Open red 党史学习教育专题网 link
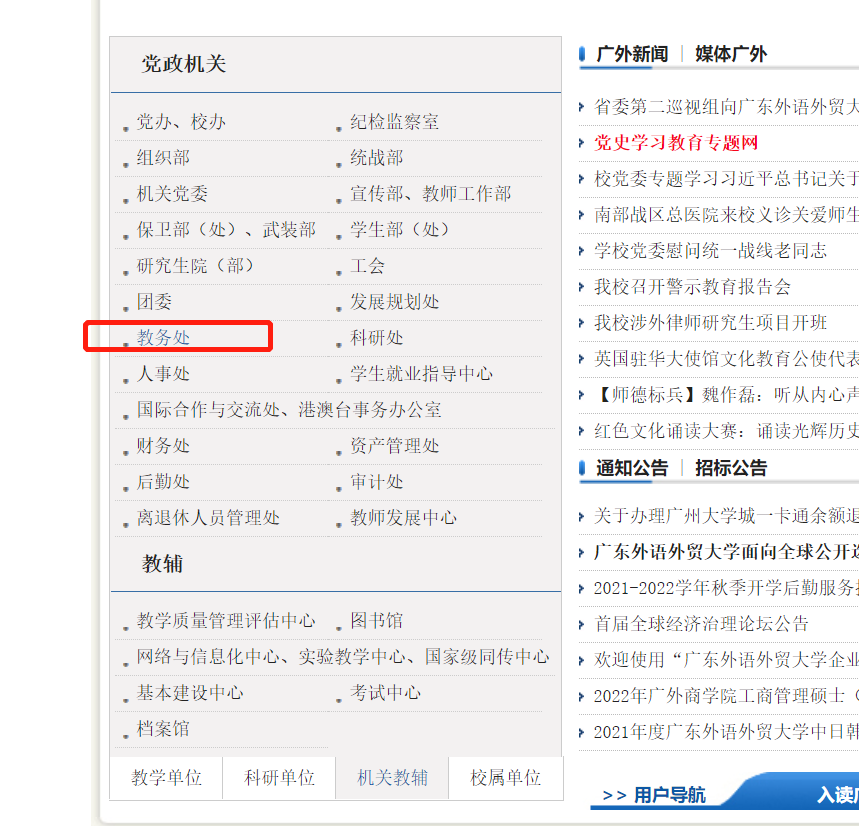 pyautogui.click(x=676, y=143)
